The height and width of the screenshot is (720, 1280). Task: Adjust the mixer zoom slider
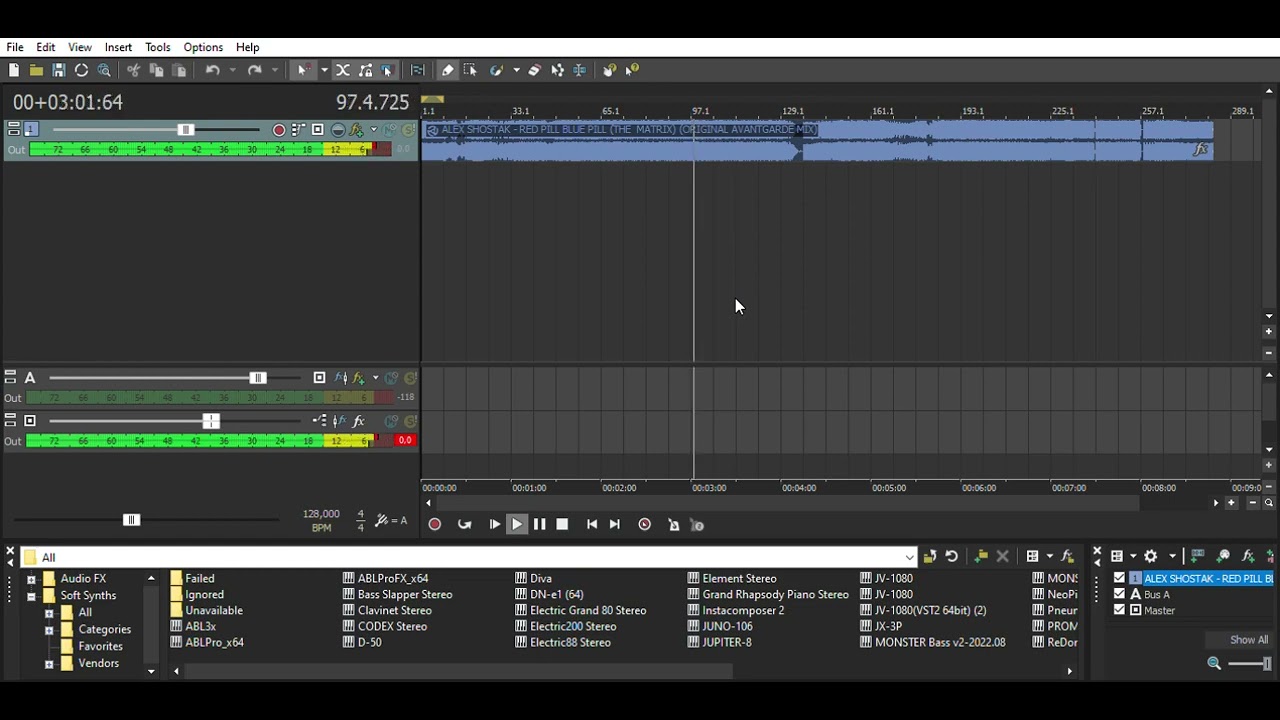coord(1266,664)
